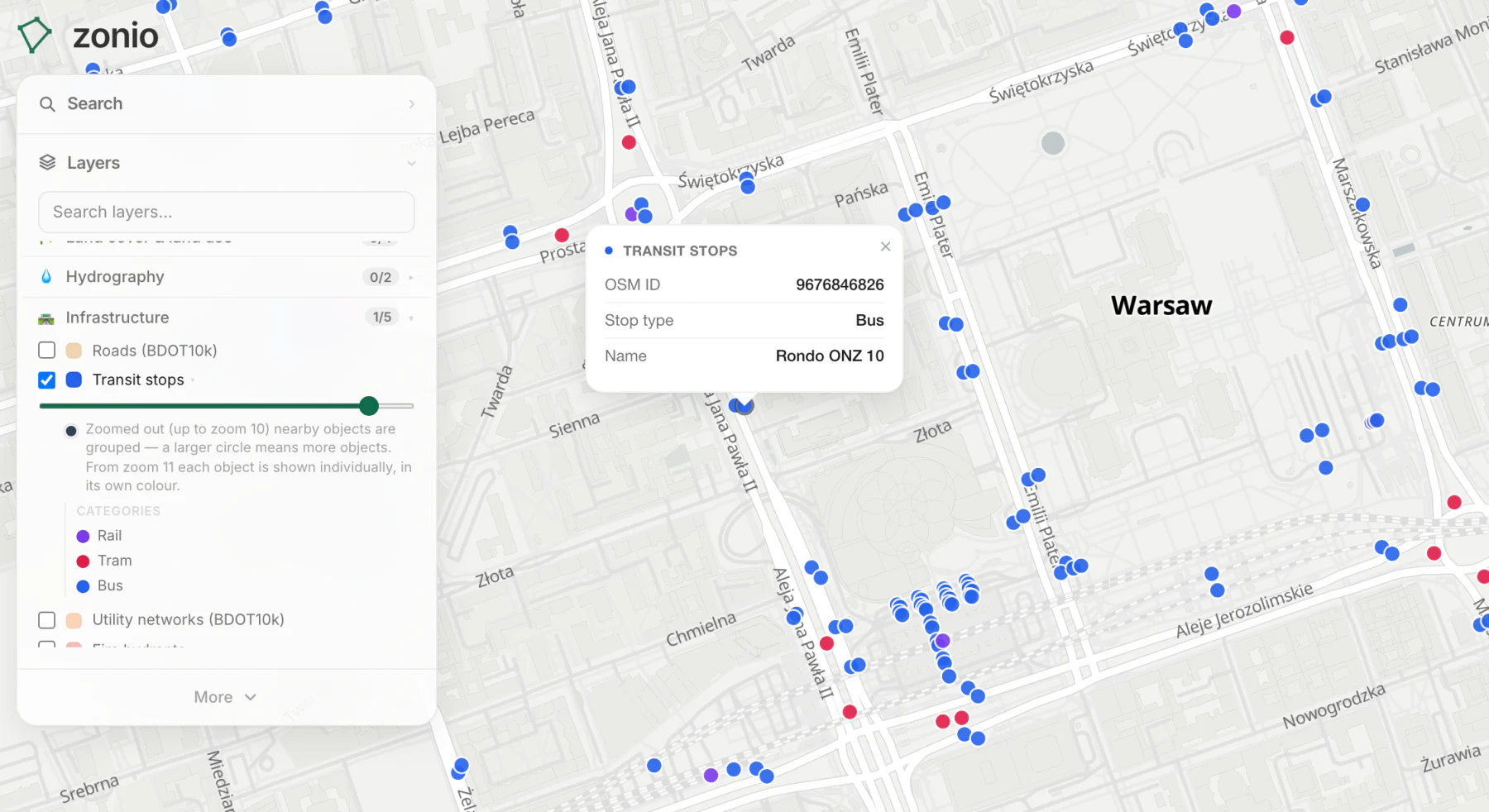Click the Transit stops layer label
The image size is (1489, 812).
point(138,380)
